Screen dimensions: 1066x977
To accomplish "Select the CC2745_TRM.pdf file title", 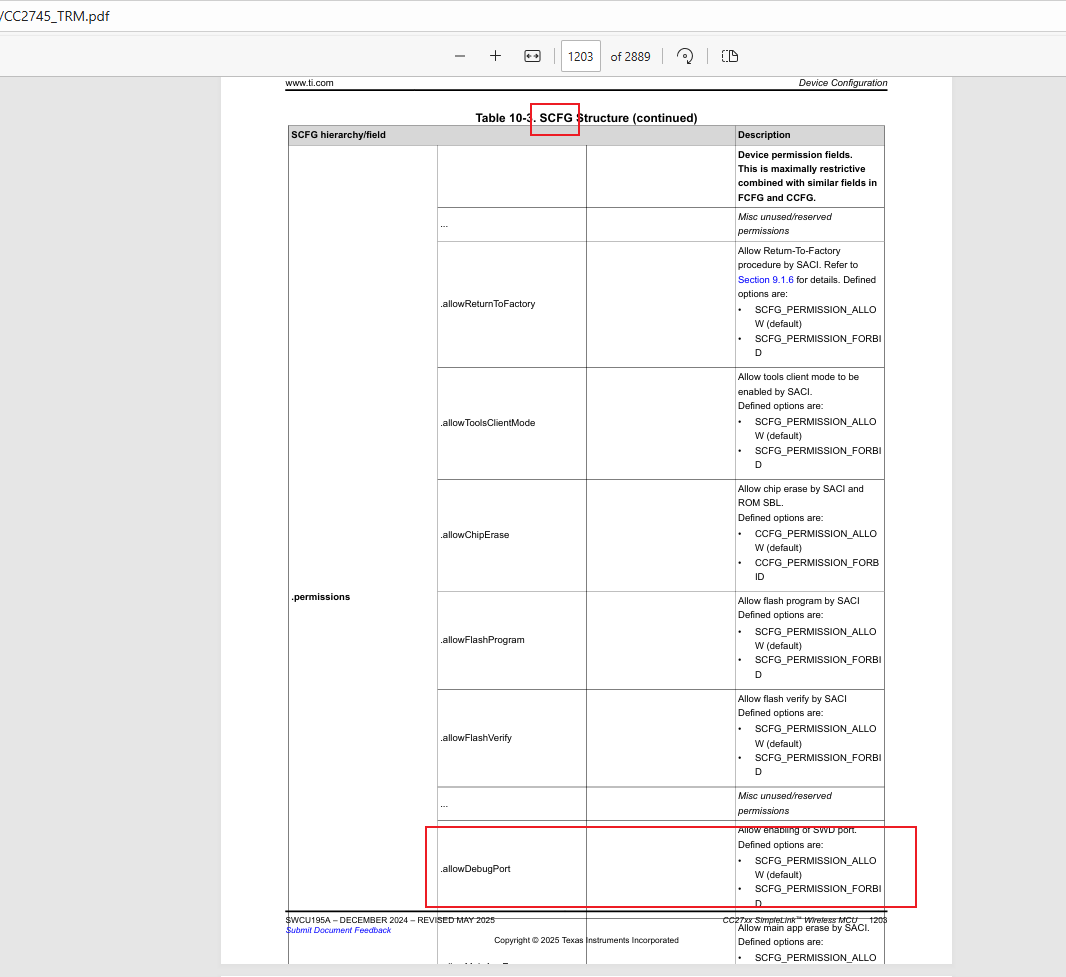I will click(x=54, y=16).
